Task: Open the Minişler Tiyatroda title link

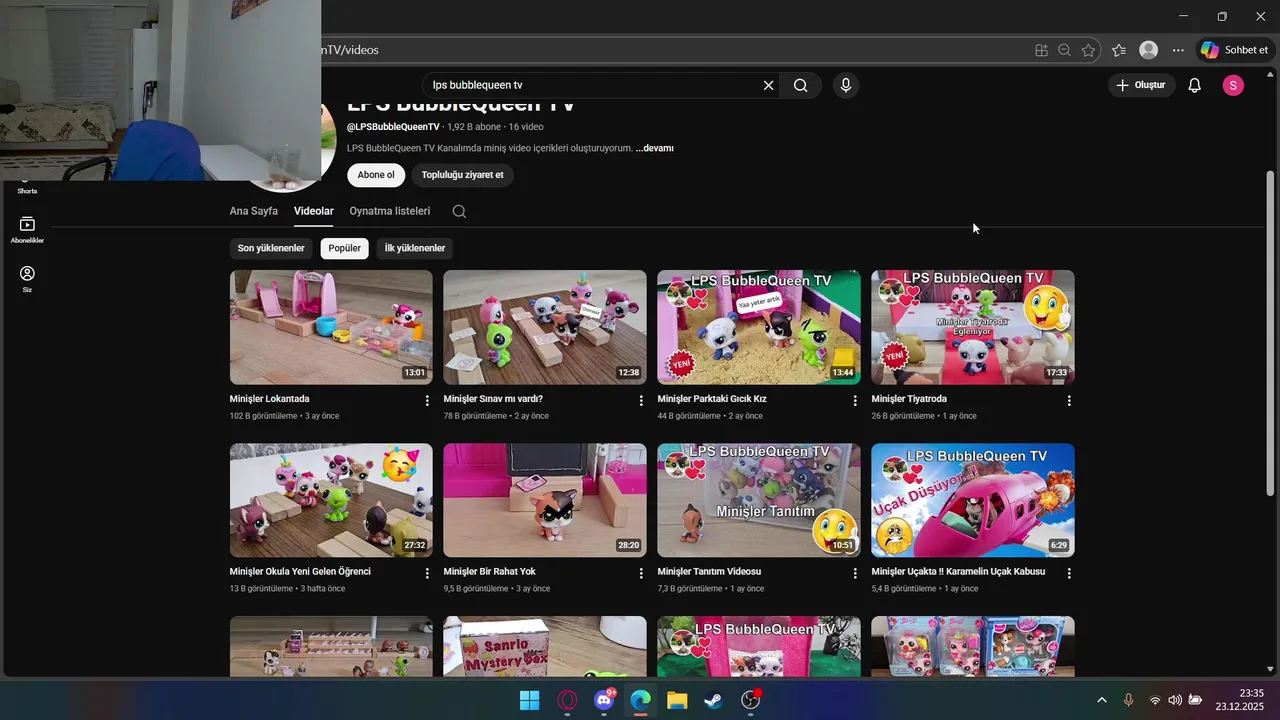Action: [909, 399]
